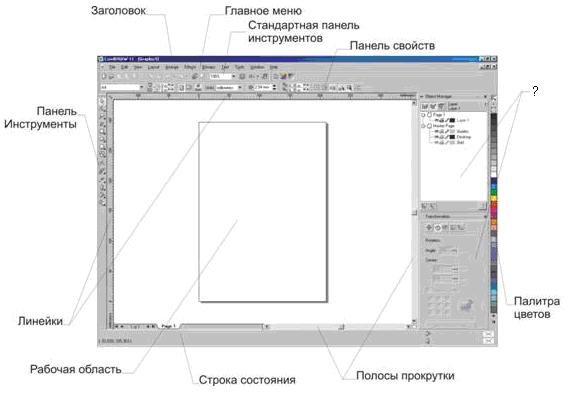Click the Open file icon
The height and width of the screenshot is (393, 573).
(111, 76)
